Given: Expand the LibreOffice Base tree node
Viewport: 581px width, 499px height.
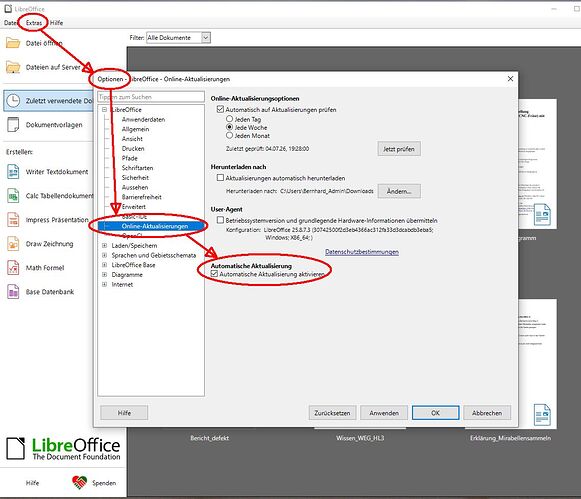Looking at the screenshot, I should [104, 265].
